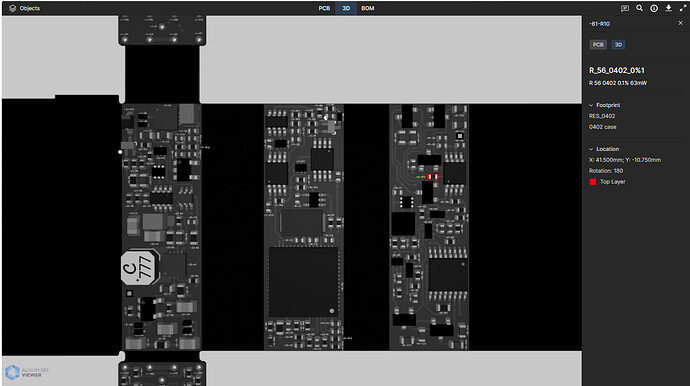690x386 pixels.
Task: Select the highlighted red resistor on board
Action: [432, 176]
